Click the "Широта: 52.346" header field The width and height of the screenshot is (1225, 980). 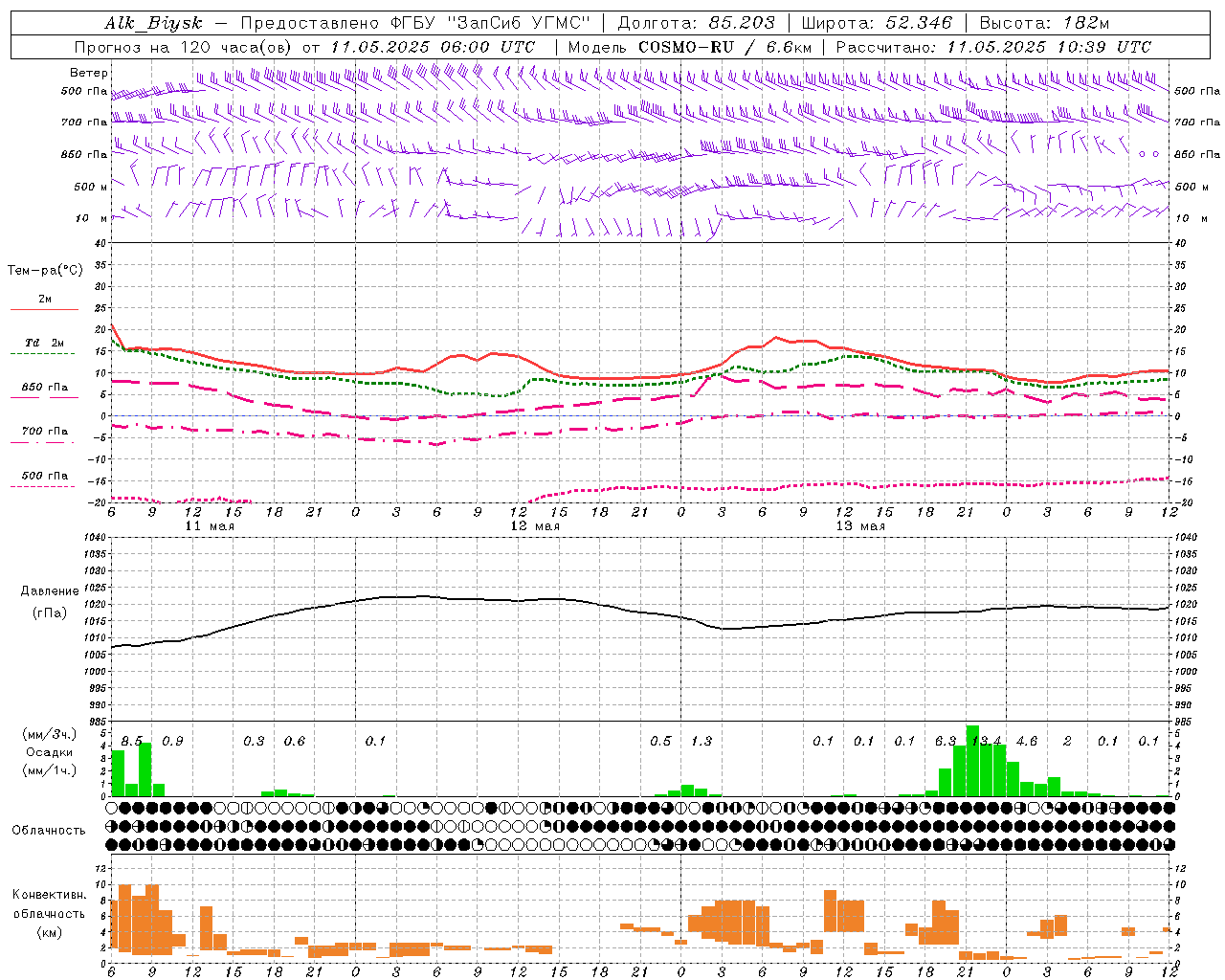(877, 23)
